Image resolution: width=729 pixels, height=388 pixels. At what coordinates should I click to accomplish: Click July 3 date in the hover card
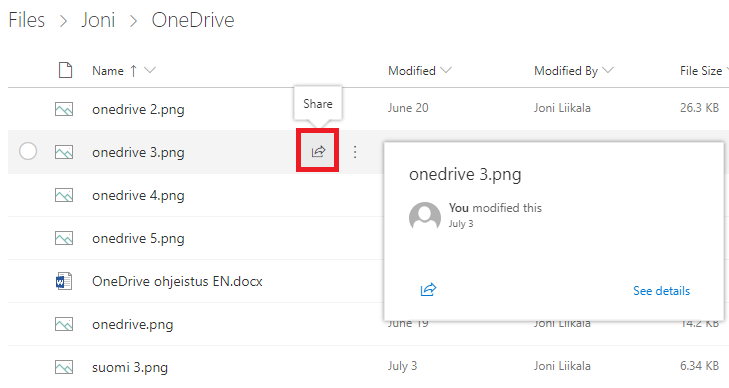pyautogui.click(x=461, y=224)
